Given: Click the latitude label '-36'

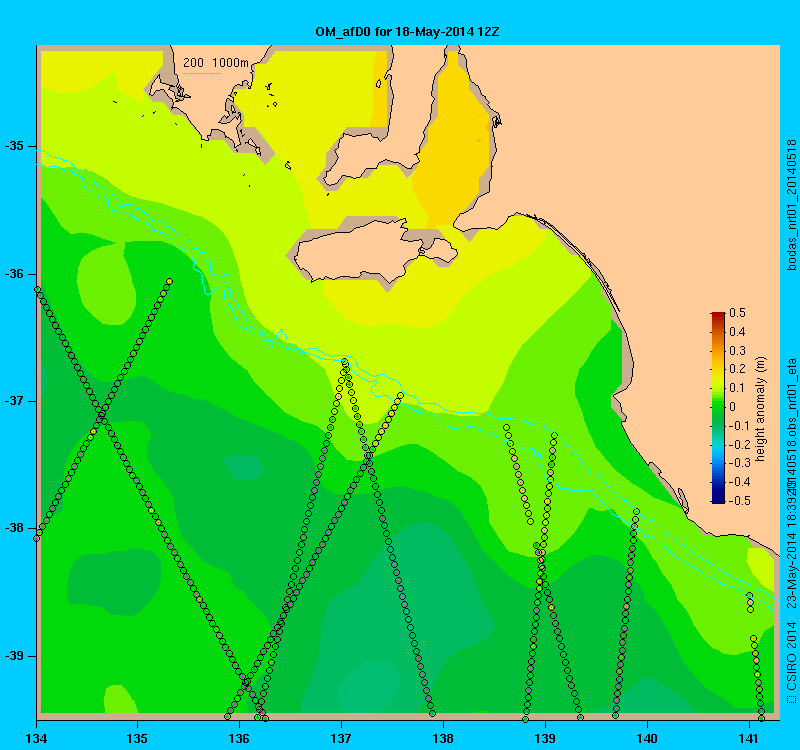Looking at the screenshot, I should pos(14,274).
